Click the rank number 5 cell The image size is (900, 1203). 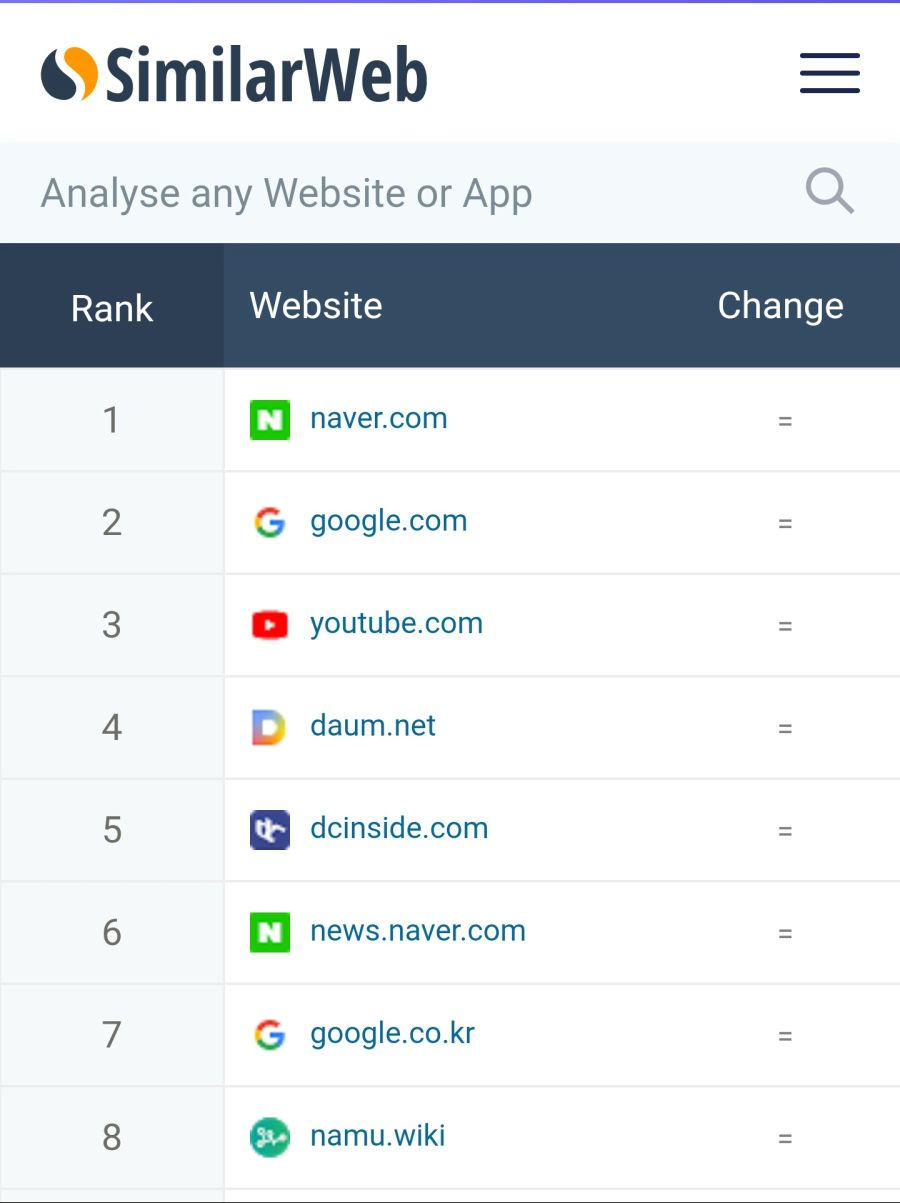111,829
